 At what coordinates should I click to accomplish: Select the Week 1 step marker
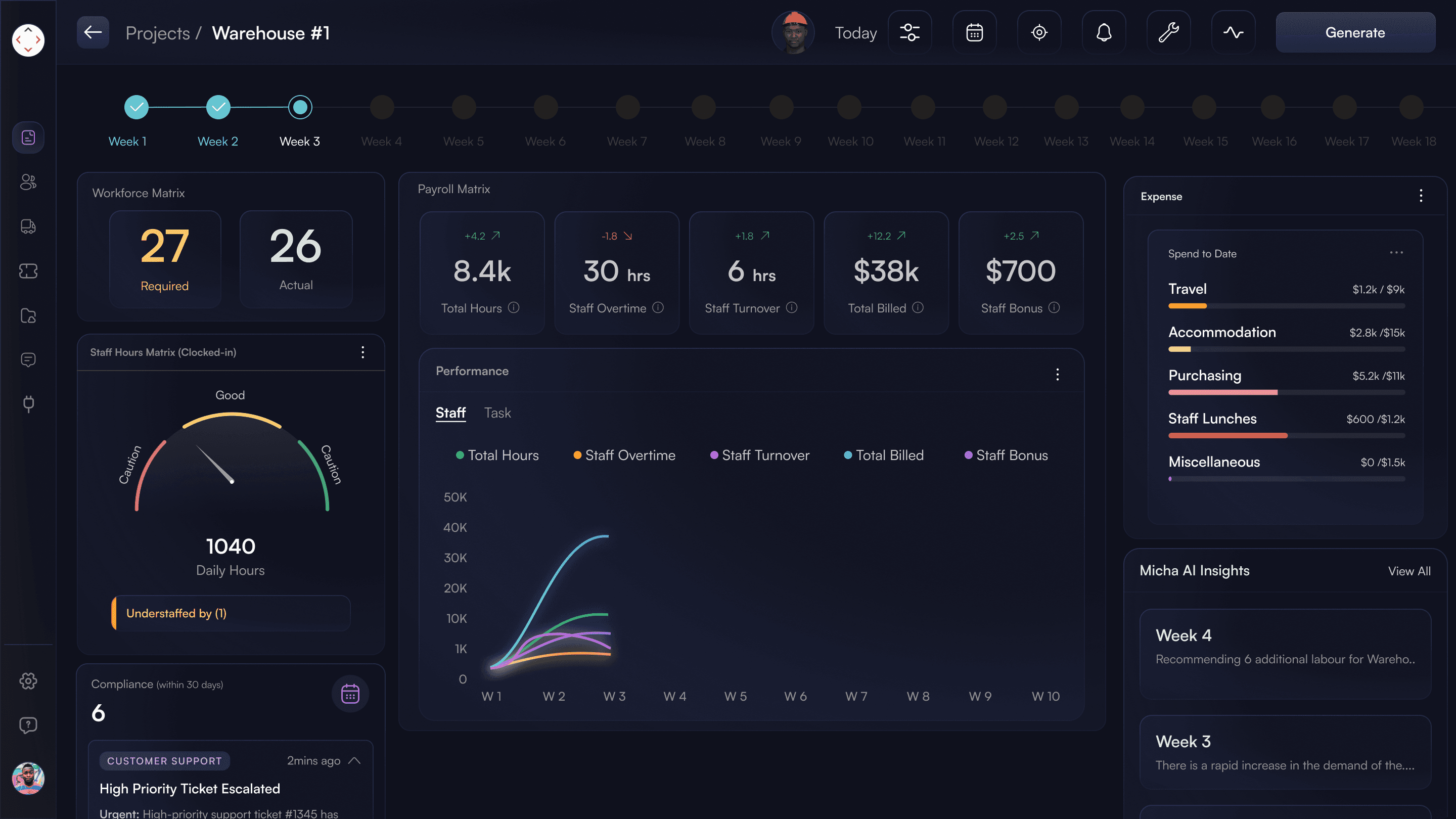136,107
